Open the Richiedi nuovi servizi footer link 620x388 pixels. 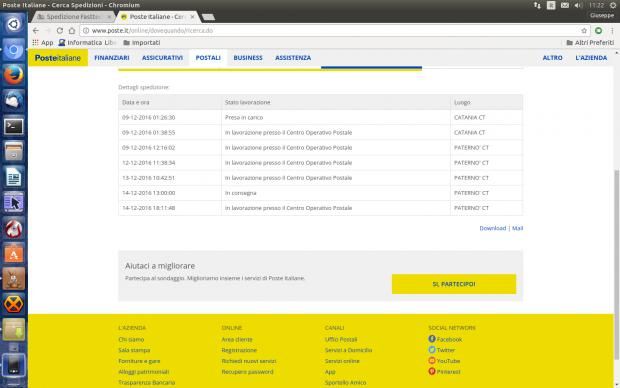(249, 361)
